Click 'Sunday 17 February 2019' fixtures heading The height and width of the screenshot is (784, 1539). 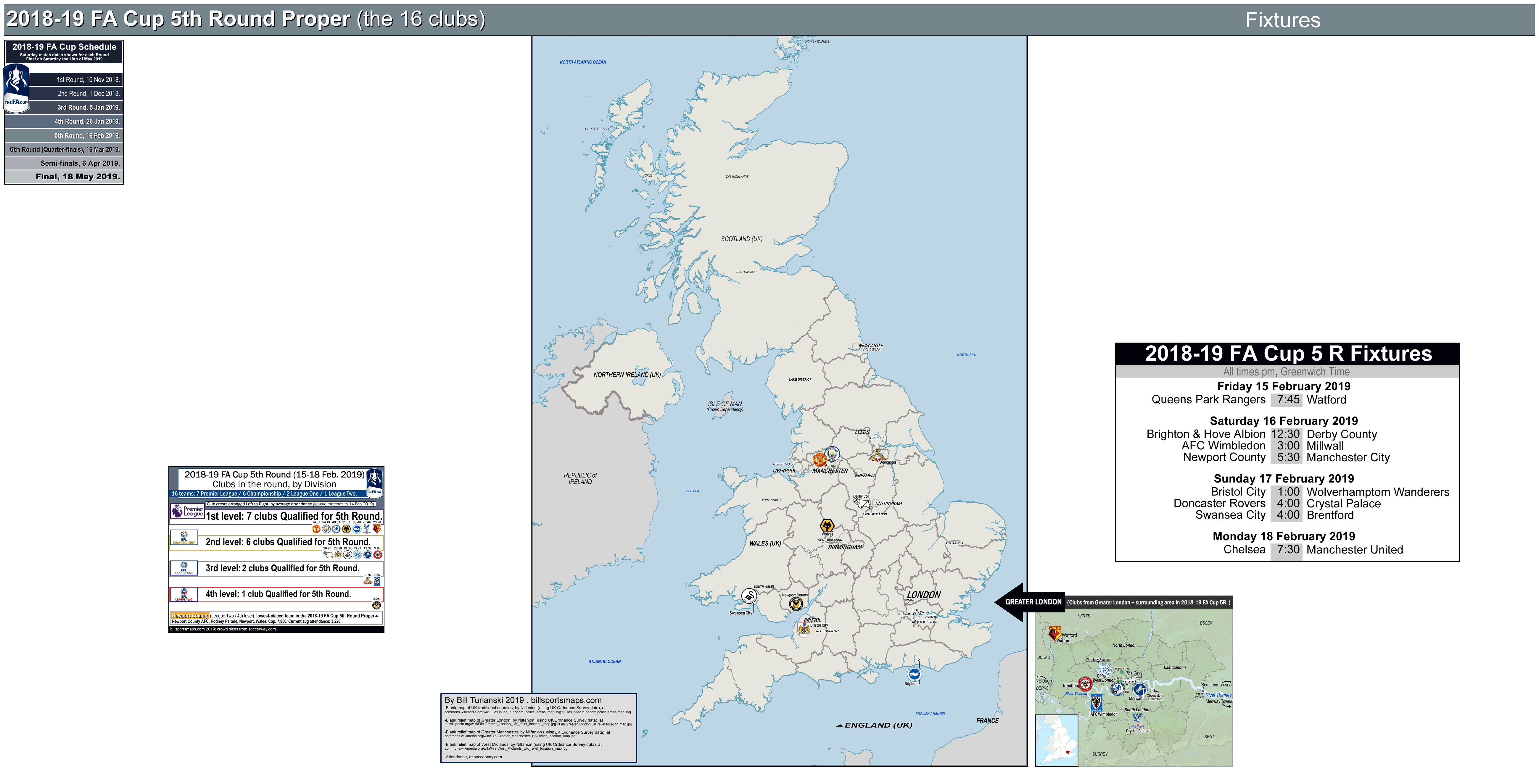click(x=1283, y=479)
